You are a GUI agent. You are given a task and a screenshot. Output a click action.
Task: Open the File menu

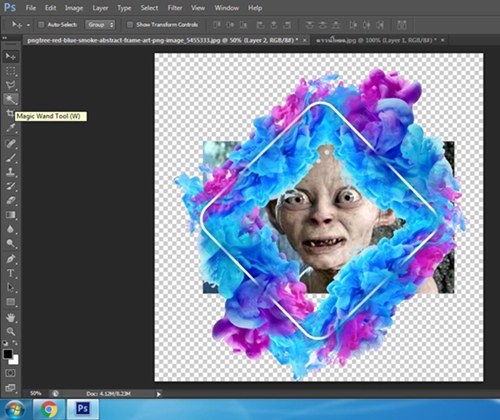click(31, 8)
